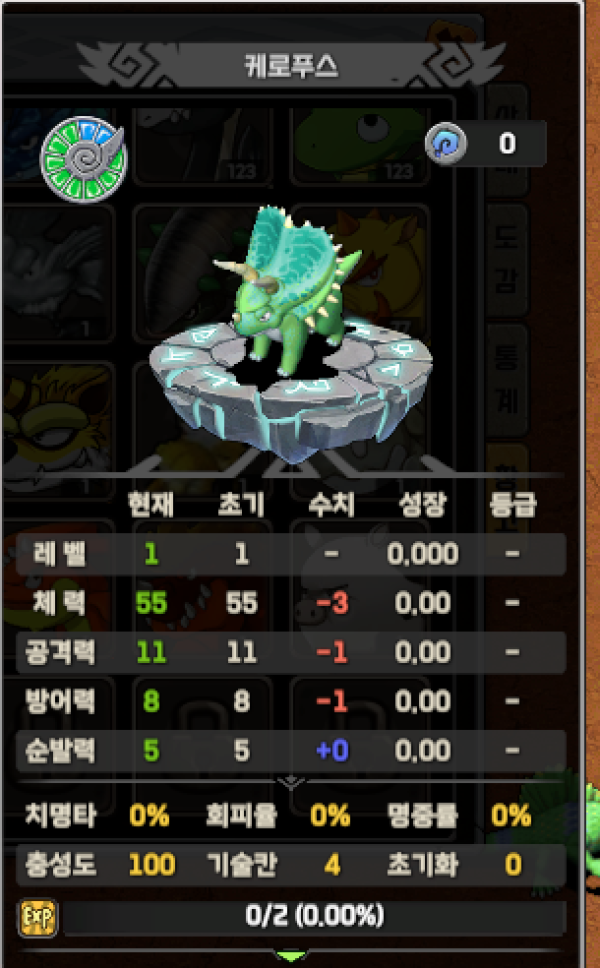
Task: Click the 등급 column header
Action: [512, 504]
